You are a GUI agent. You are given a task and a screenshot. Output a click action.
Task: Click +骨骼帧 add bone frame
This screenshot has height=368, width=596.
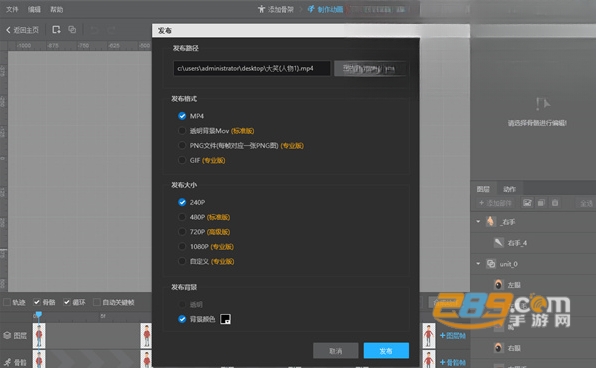453,362
